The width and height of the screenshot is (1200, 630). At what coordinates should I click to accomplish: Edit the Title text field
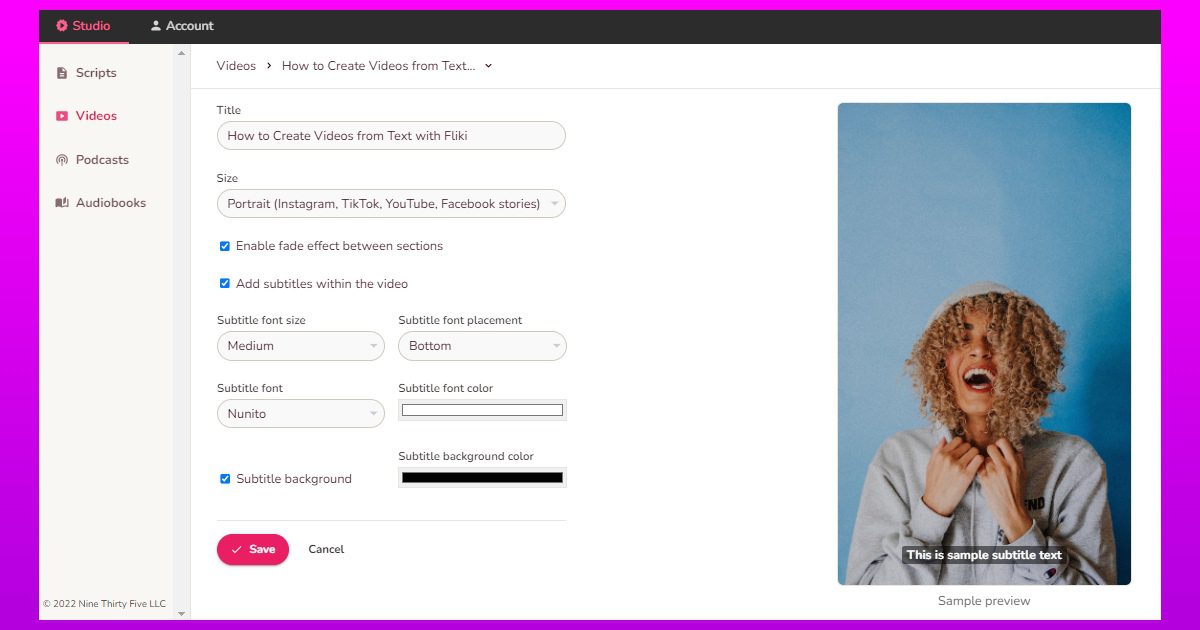(391, 136)
